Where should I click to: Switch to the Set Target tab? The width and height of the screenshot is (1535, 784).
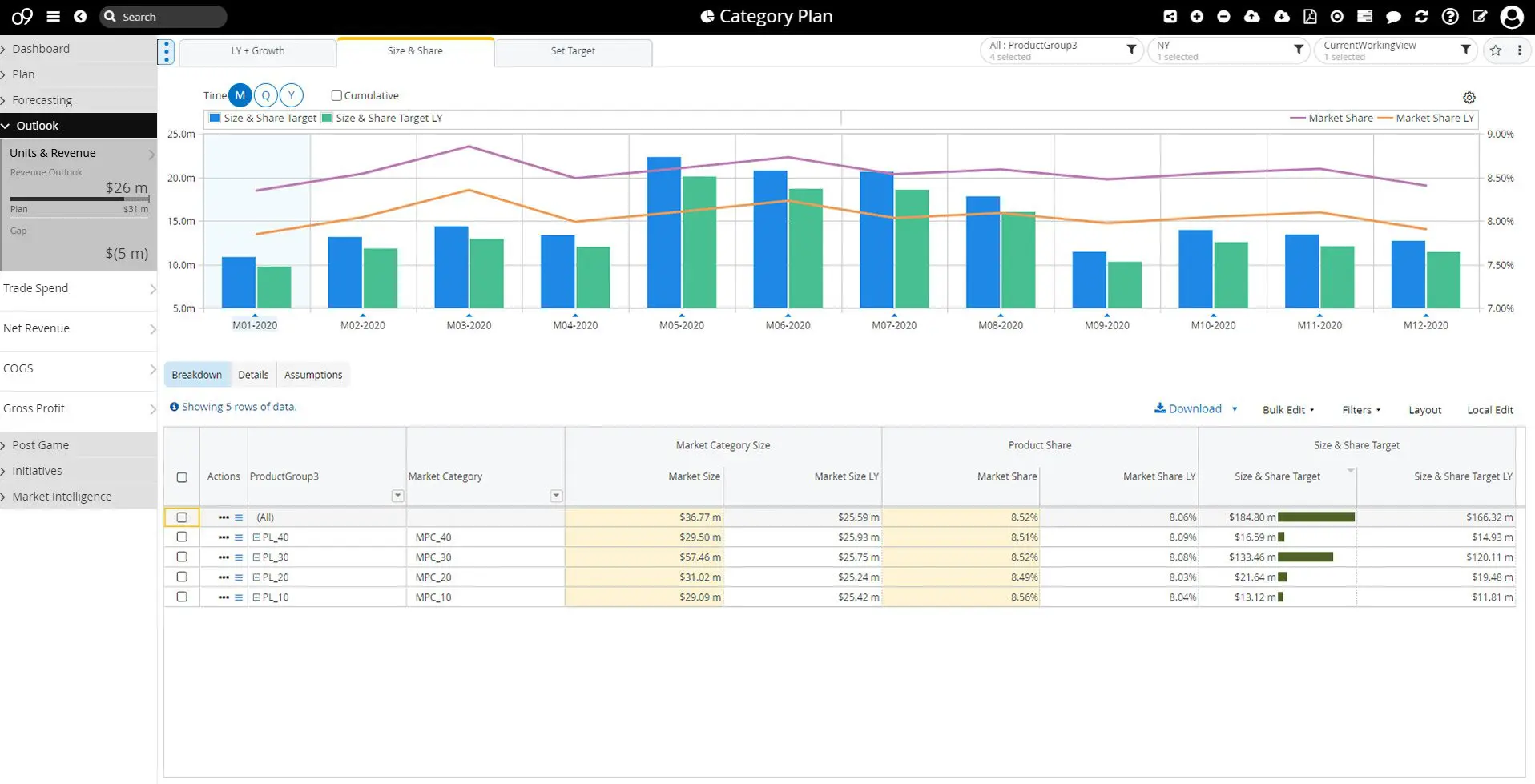[573, 51]
